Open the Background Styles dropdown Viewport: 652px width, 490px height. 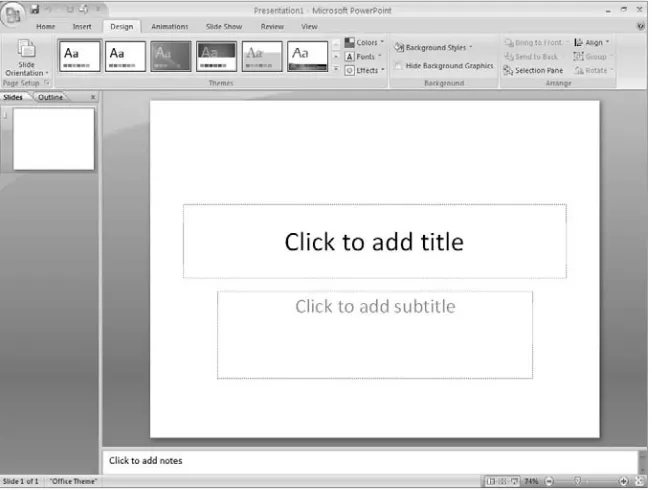[433, 47]
